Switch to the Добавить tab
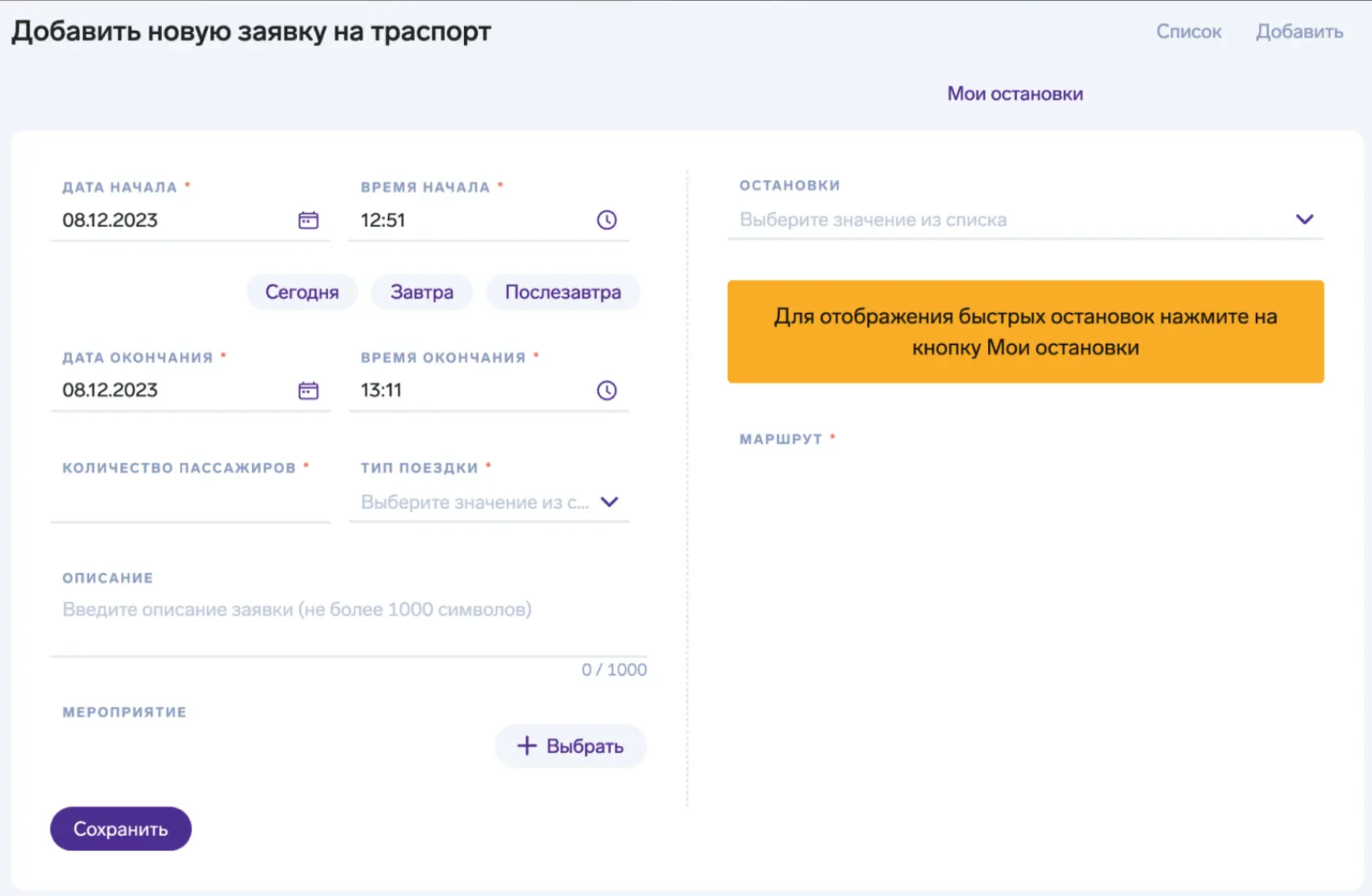Screen dimensions: 1372x896 coord(1299,32)
